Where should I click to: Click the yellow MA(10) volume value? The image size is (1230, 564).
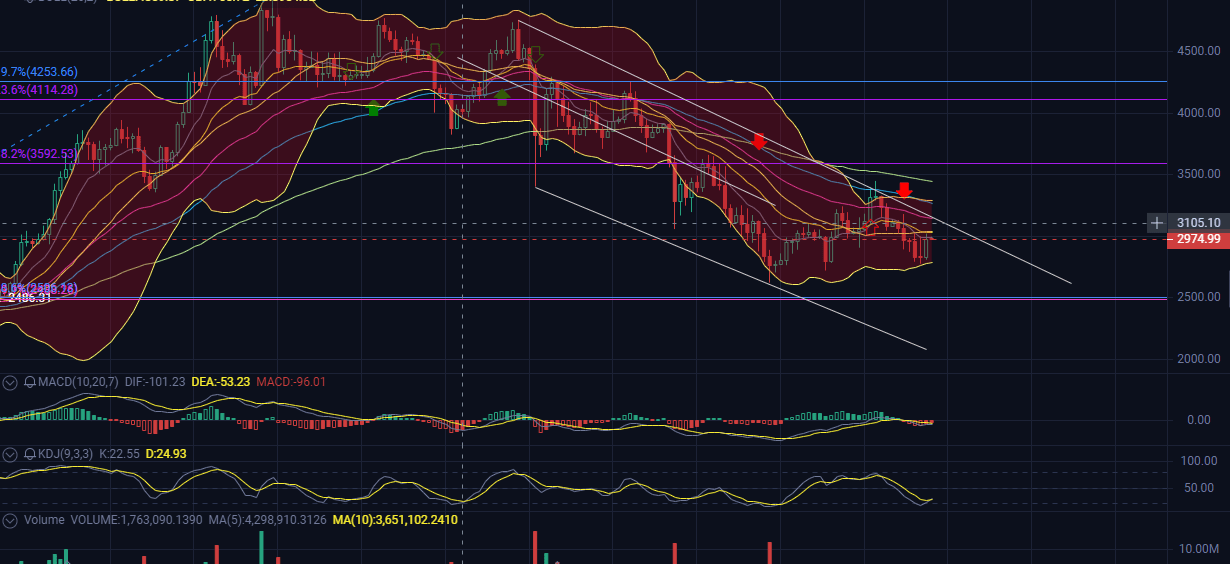click(394, 520)
